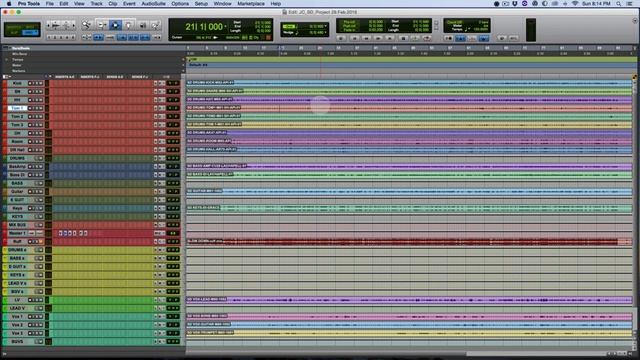Solo the SN track
Screen dimensions: 640x360
(37, 91)
